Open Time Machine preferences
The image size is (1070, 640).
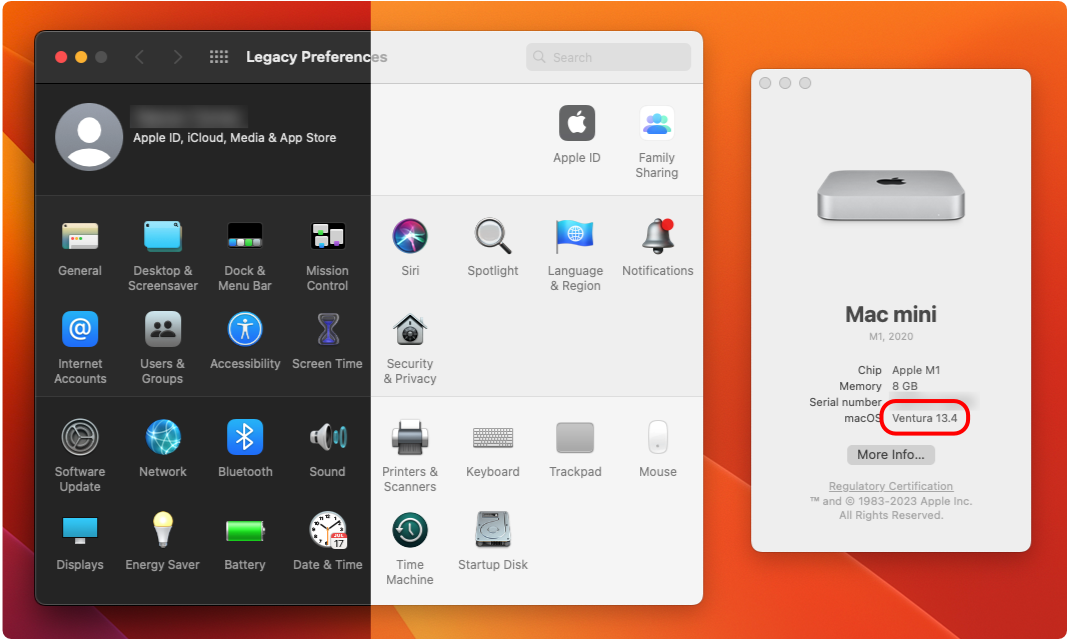[x=410, y=530]
